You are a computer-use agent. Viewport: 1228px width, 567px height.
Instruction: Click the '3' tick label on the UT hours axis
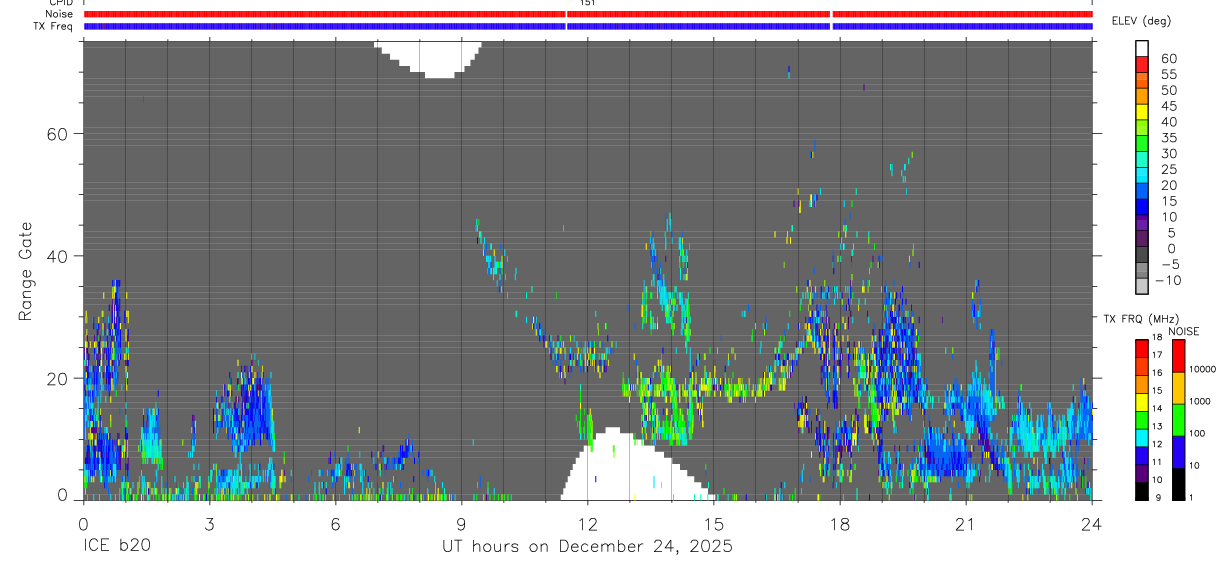point(209,524)
